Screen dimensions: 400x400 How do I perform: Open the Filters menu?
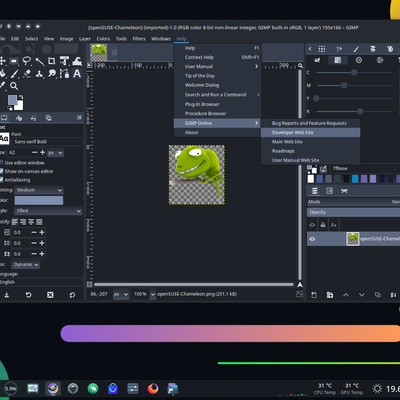pos(139,39)
